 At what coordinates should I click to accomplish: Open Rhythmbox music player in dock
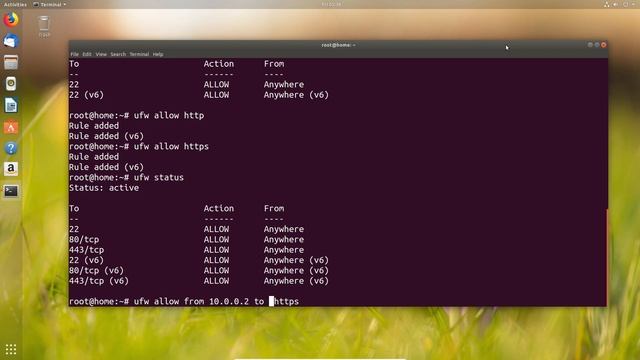tap(11, 84)
